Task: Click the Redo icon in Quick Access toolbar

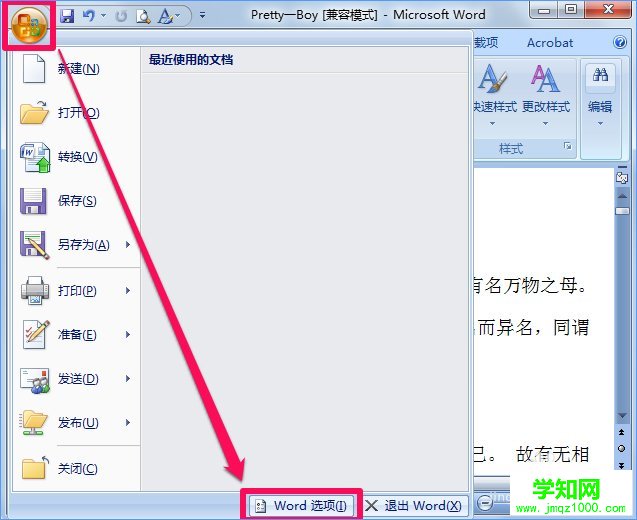Action: click(121, 16)
